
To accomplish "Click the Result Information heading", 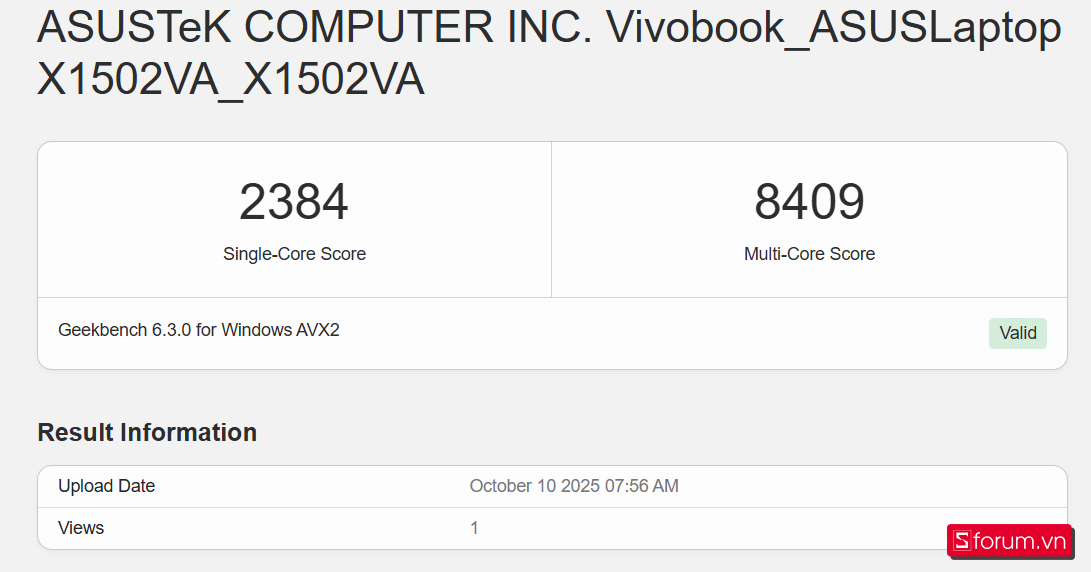I will point(147,432).
